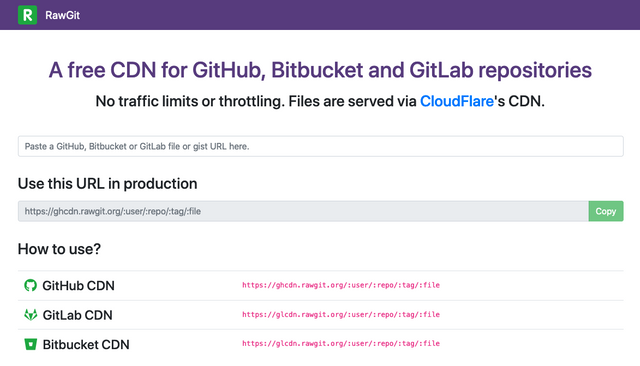This screenshot has width=640, height=366.
Task: Click the 'No traffic limits' subtitle text
Action: (320, 101)
